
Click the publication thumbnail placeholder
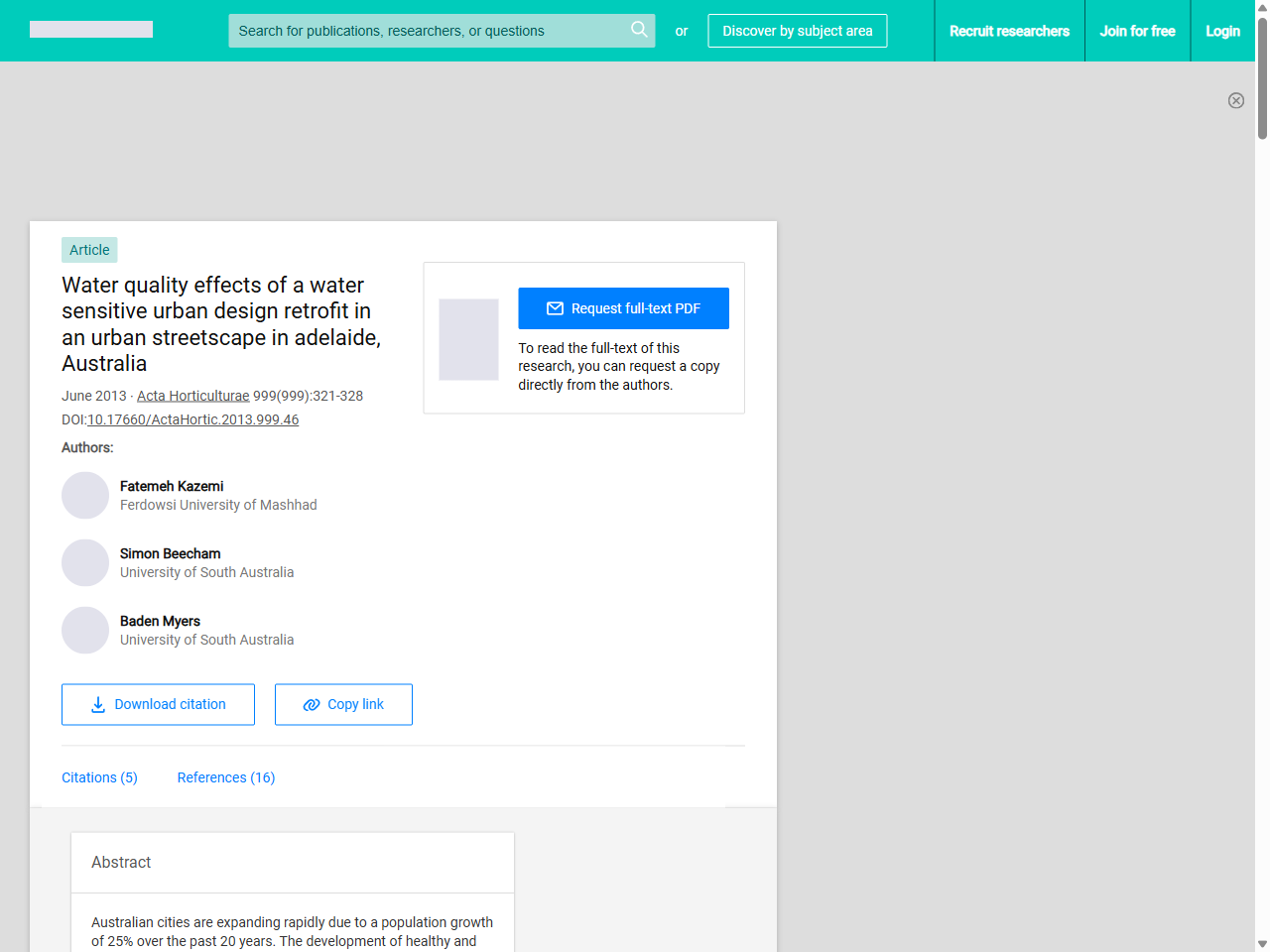468,339
